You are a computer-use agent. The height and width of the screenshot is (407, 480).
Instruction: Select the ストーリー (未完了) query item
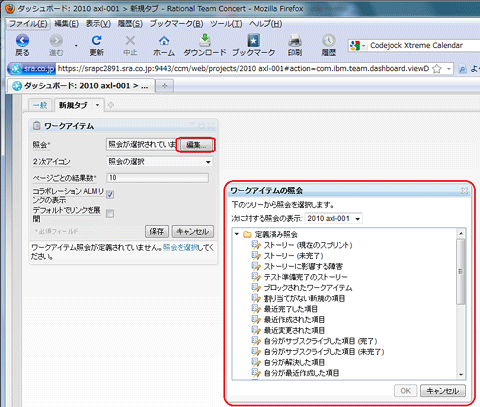tap(294, 256)
